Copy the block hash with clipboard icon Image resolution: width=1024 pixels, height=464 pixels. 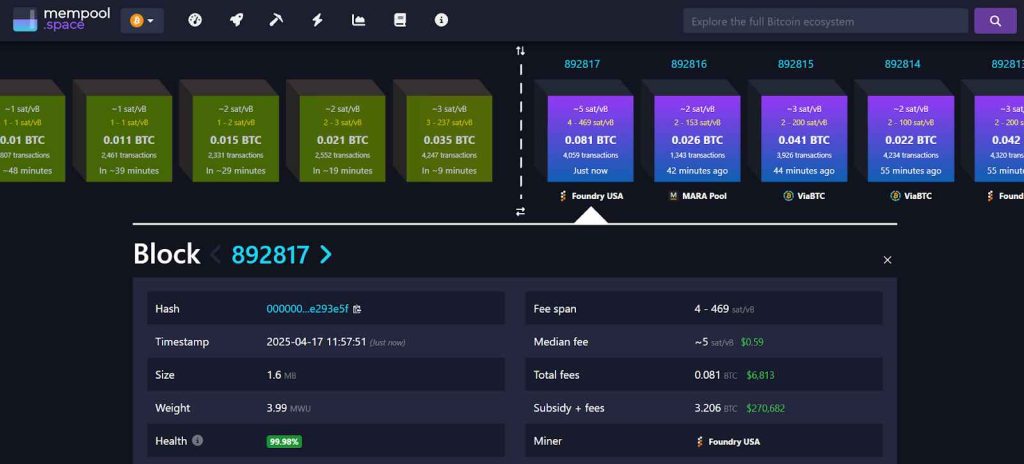coord(357,309)
